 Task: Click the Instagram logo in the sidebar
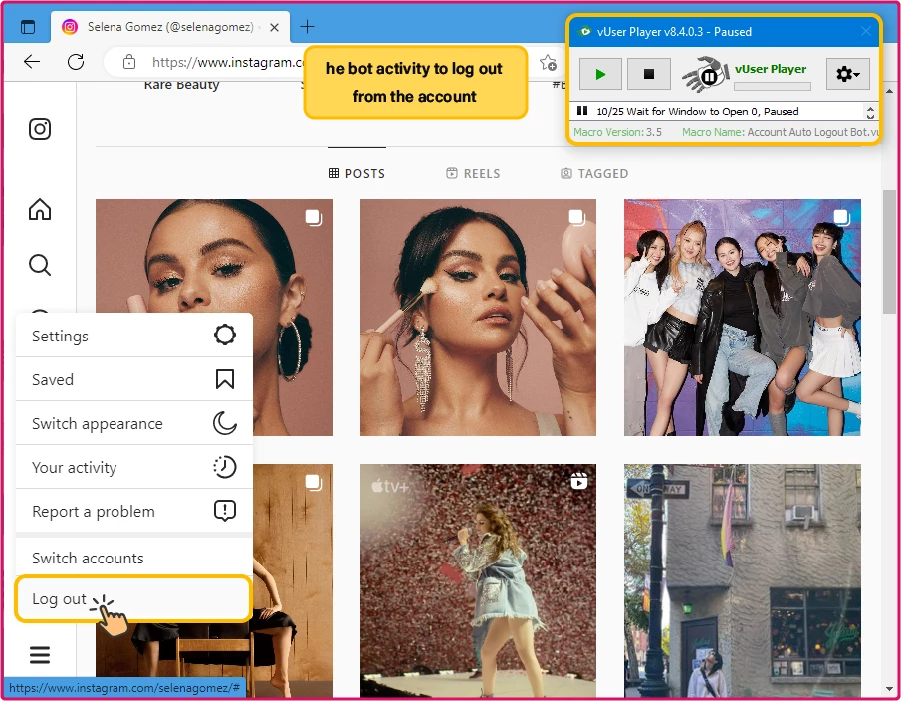coord(40,129)
